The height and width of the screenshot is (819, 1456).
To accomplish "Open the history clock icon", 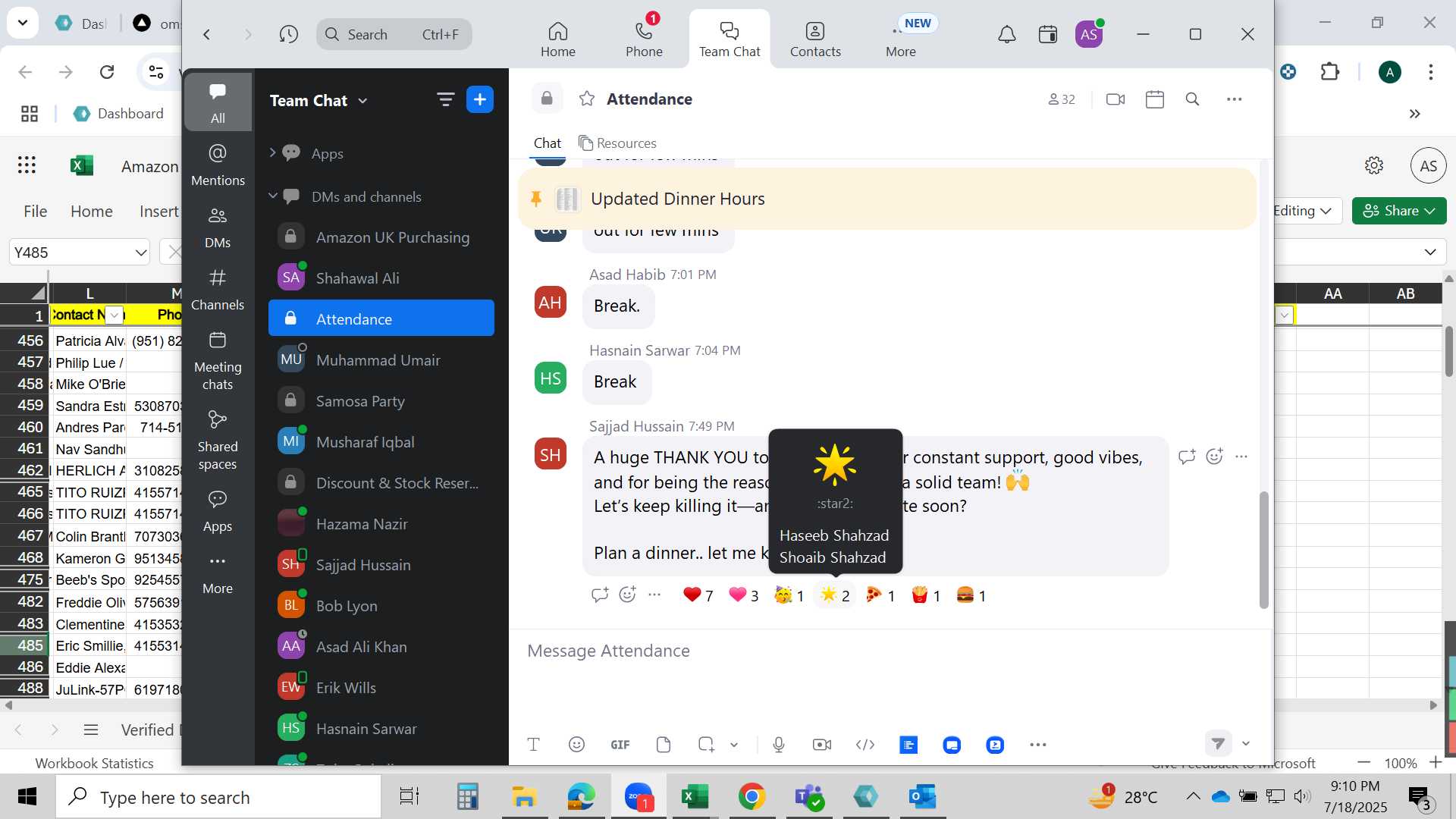I will 289,34.
